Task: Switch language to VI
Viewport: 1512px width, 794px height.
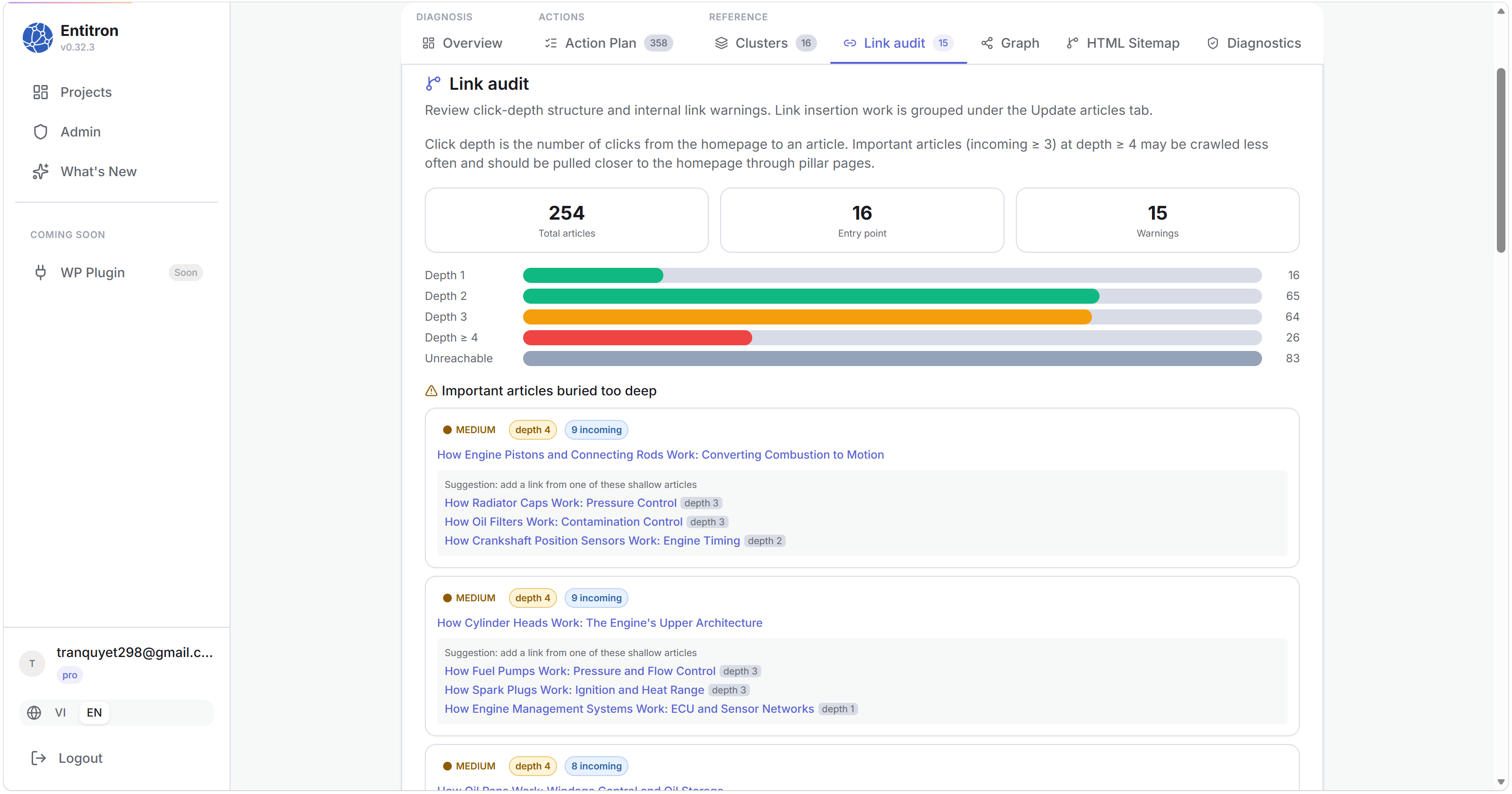Action: (60, 712)
